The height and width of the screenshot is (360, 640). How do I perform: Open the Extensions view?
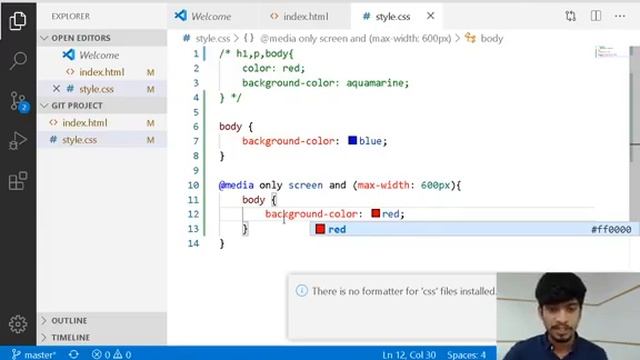pyautogui.click(x=18, y=181)
